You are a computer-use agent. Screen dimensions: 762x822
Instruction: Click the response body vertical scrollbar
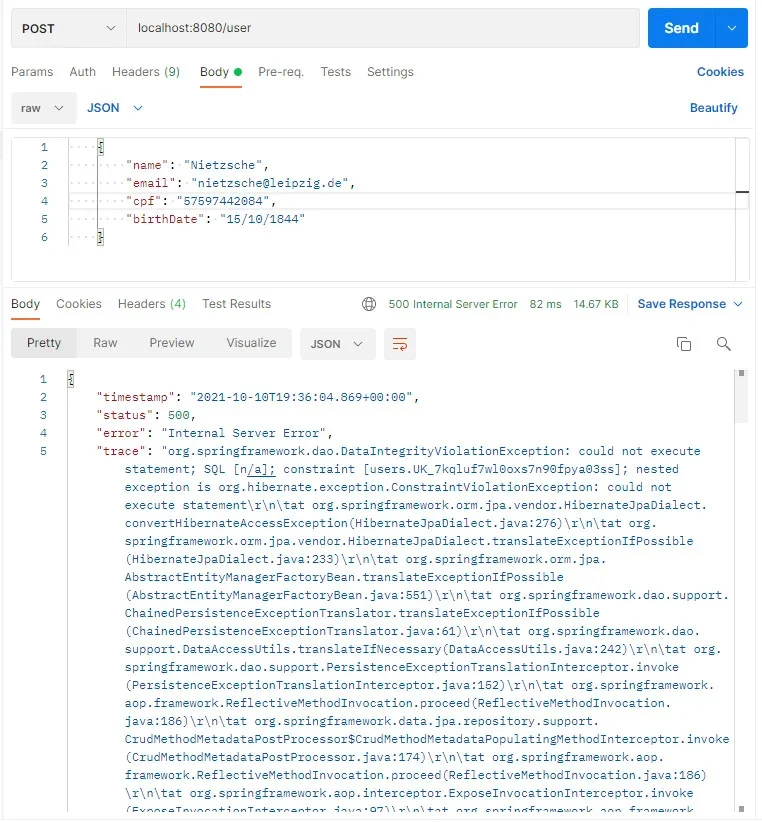[741, 397]
